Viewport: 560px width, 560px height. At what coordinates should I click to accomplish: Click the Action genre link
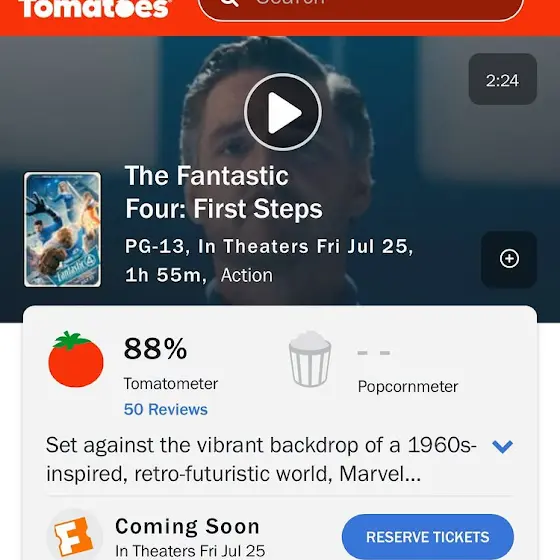(247, 275)
